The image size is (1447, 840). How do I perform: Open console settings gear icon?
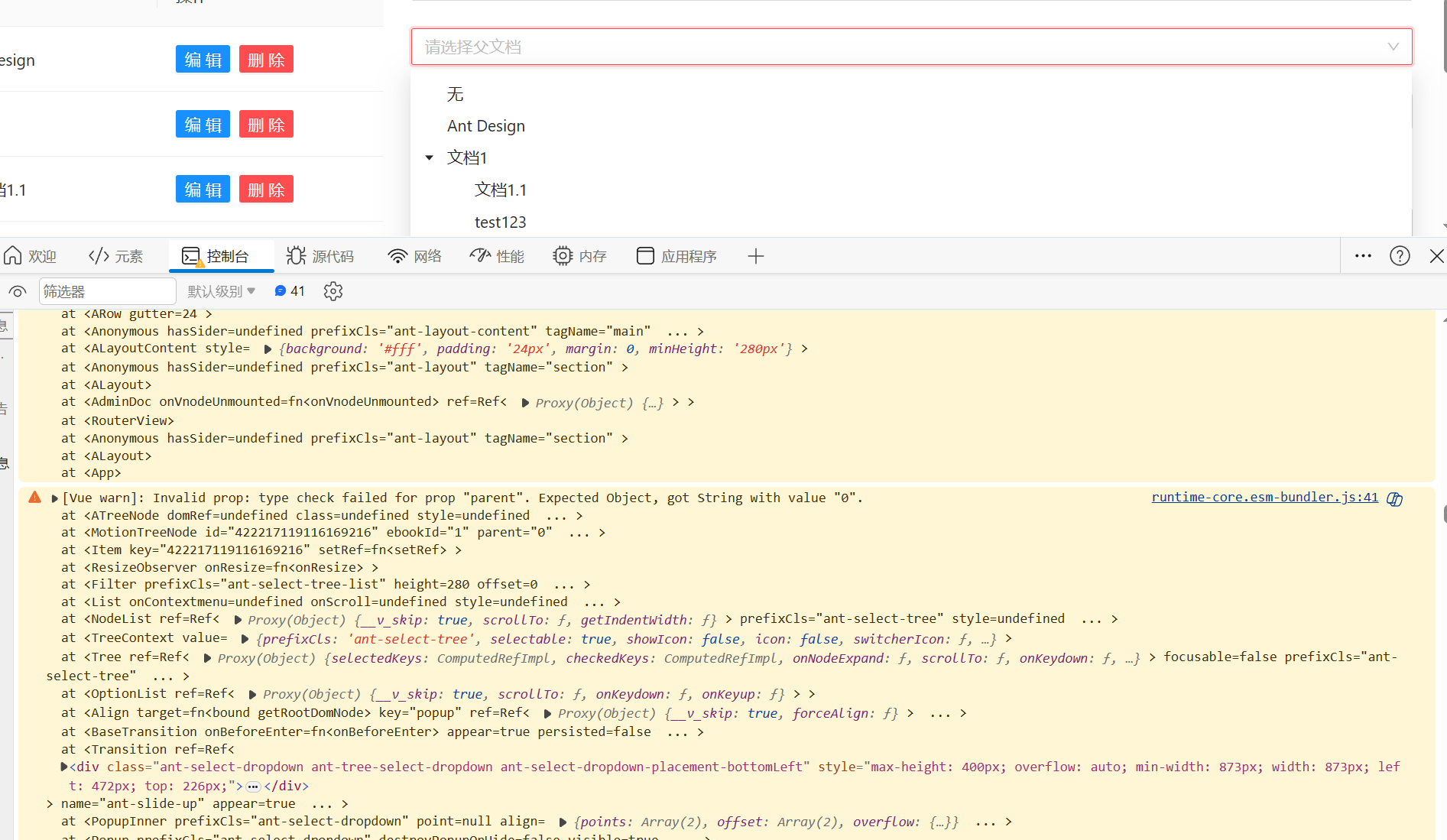(333, 291)
